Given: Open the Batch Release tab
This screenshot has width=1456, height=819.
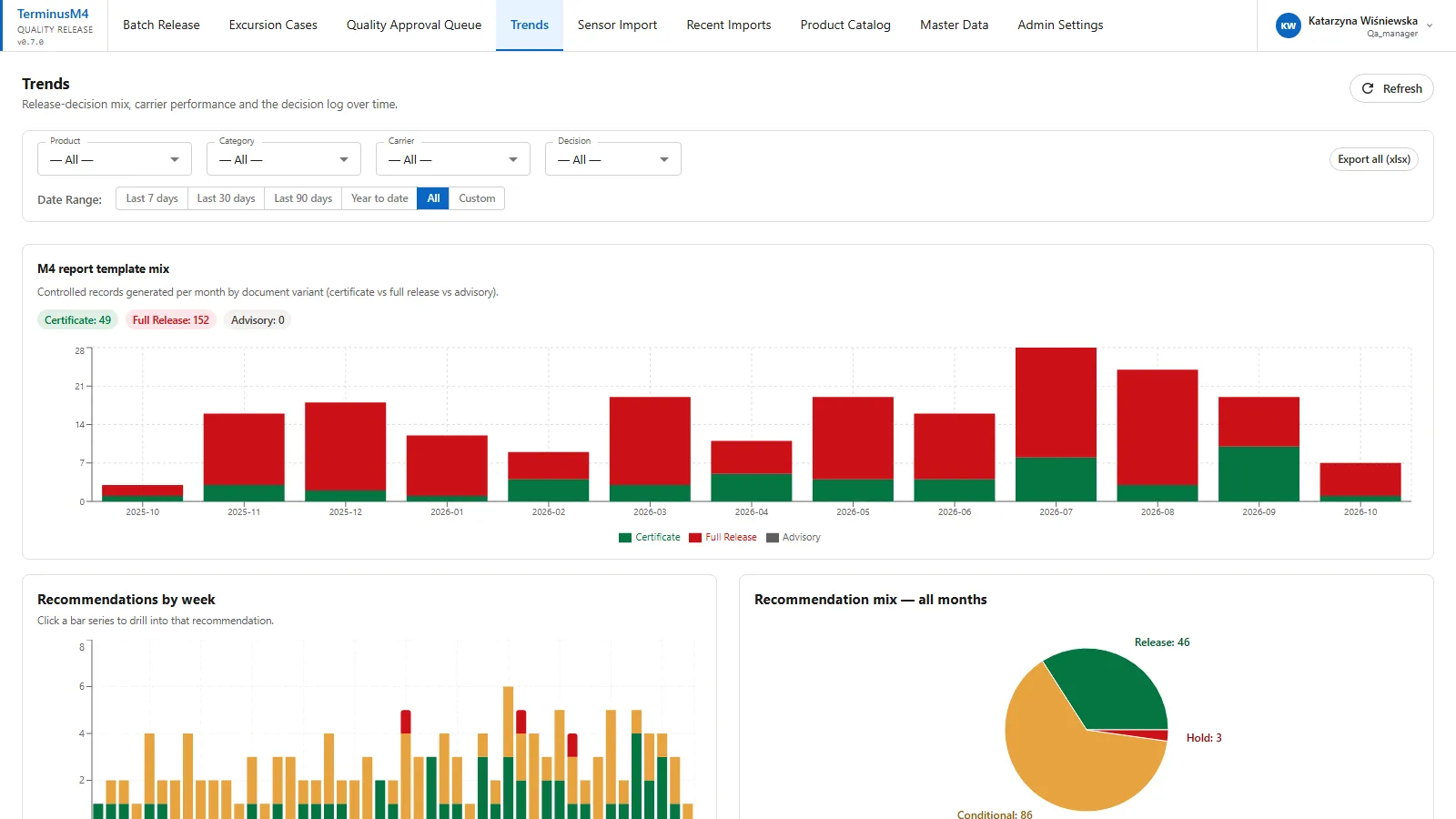Looking at the screenshot, I should [161, 25].
